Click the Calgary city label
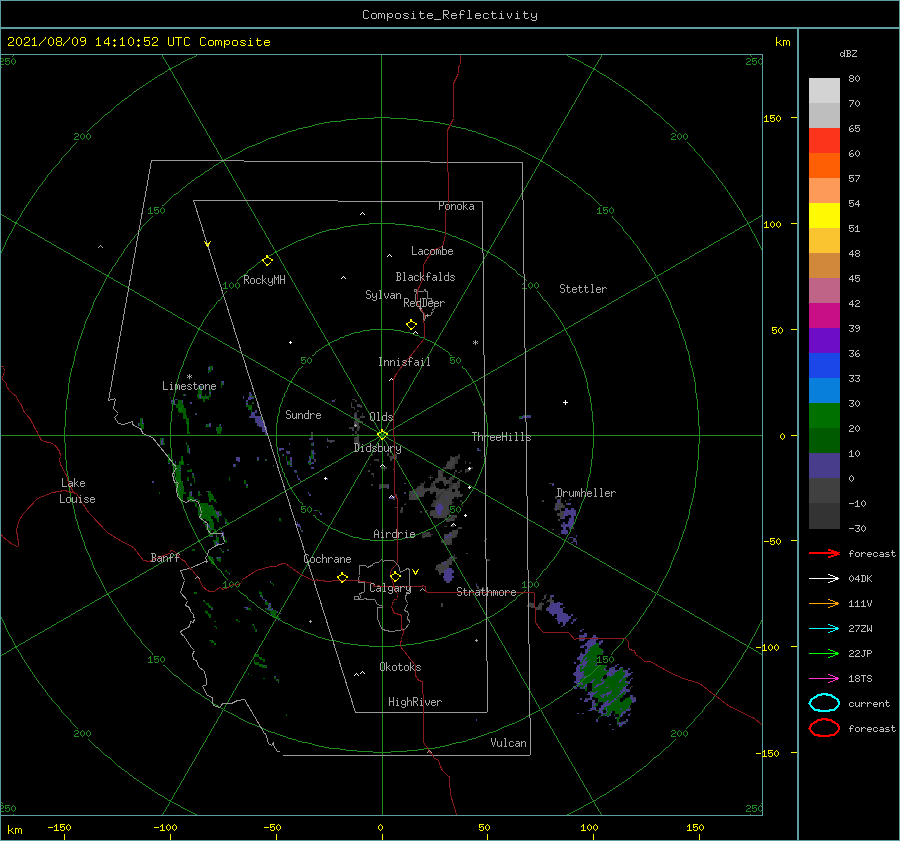 [x=390, y=588]
